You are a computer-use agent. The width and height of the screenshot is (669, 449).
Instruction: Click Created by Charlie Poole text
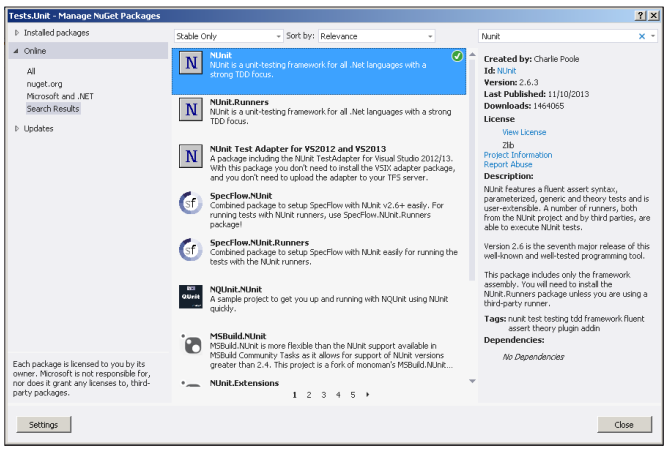point(532,59)
